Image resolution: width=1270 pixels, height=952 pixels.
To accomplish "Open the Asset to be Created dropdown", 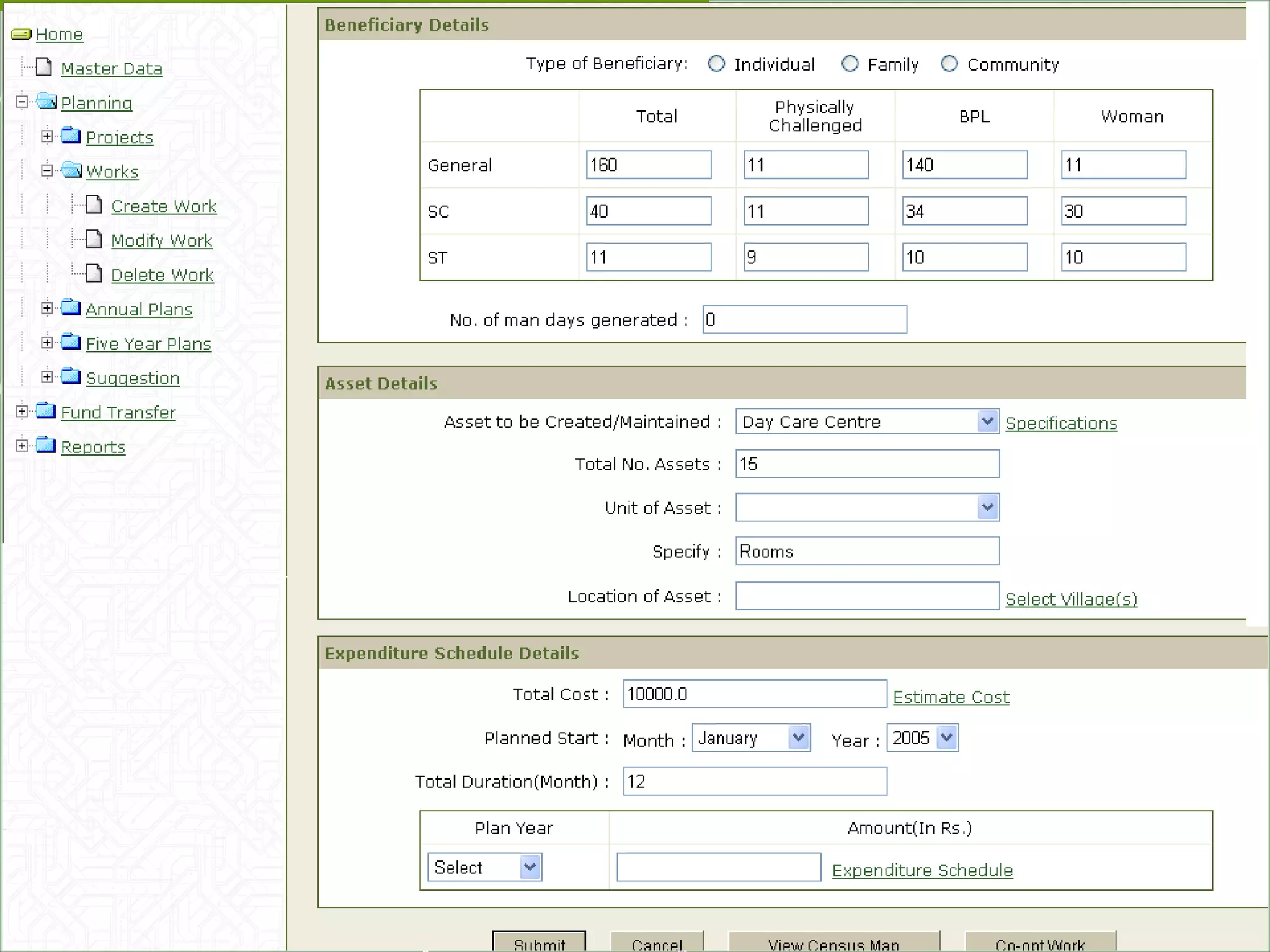I will [x=987, y=421].
